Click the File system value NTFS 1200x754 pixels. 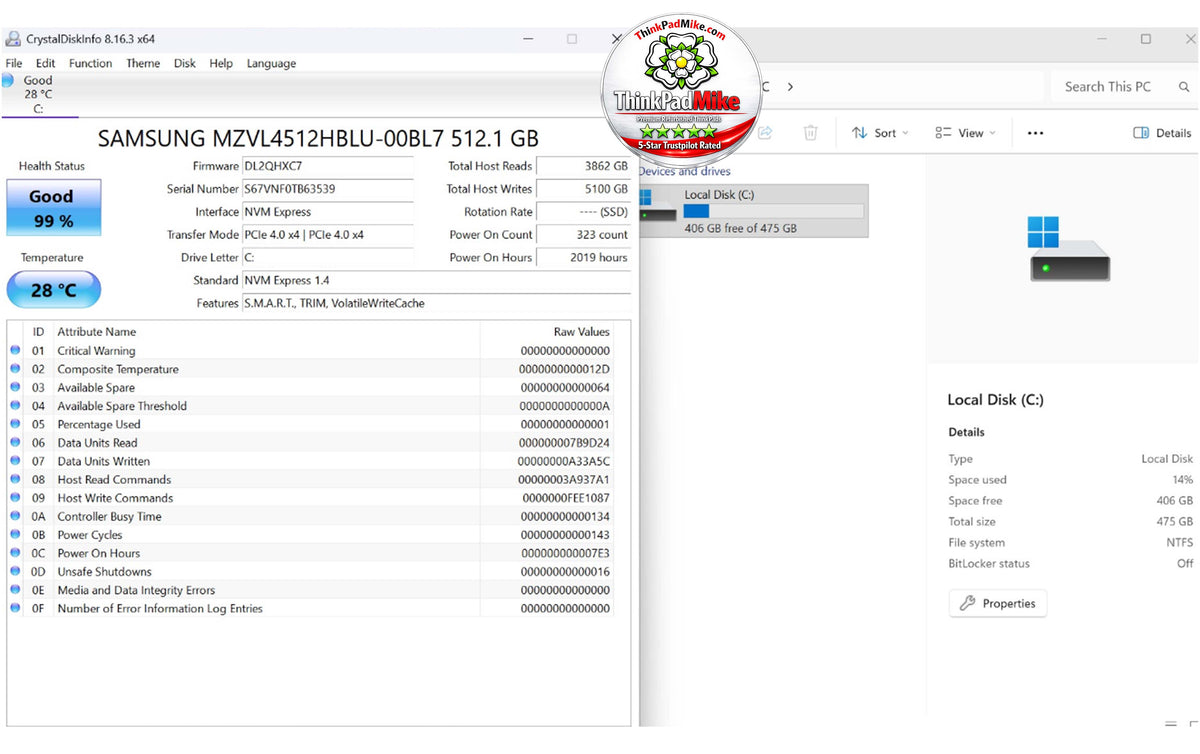coord(1180,543)
